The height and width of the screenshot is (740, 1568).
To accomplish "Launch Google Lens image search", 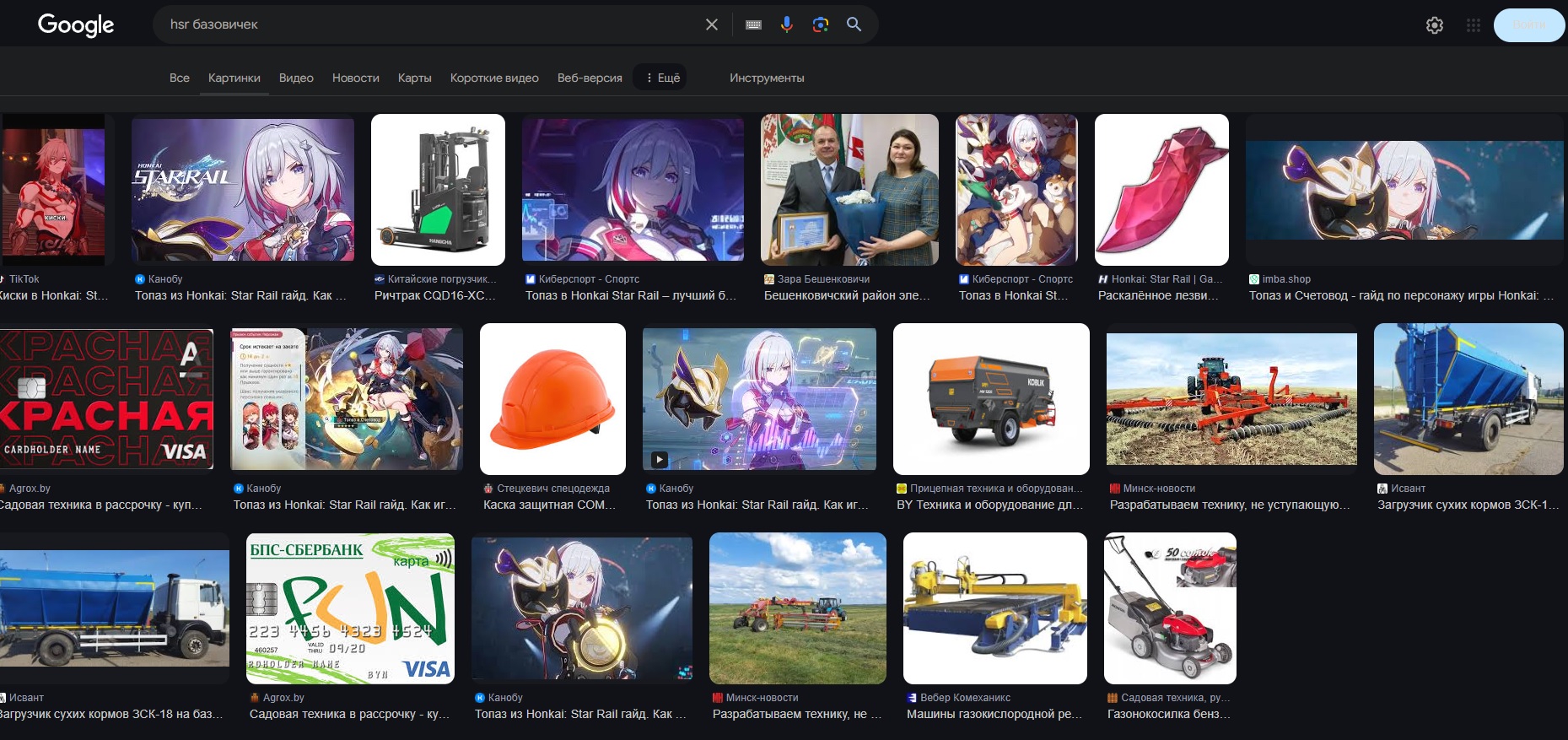I will (820, 24).
